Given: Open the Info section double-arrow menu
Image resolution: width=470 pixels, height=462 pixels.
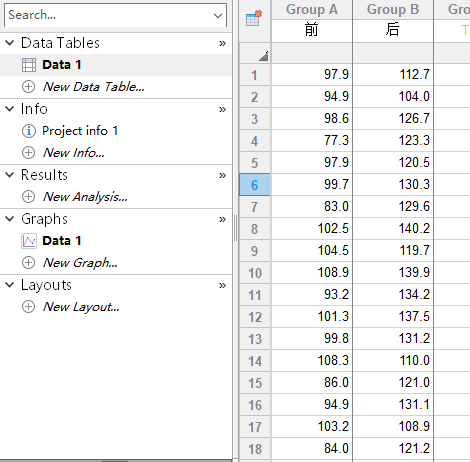Looking at the screenshot, I should [x=222, y=110].
